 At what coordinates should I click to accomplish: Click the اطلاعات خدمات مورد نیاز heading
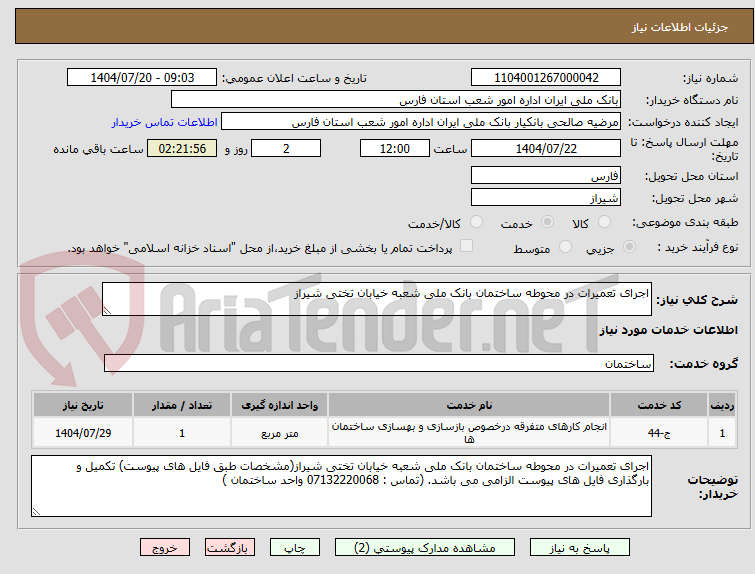[668, 330]
